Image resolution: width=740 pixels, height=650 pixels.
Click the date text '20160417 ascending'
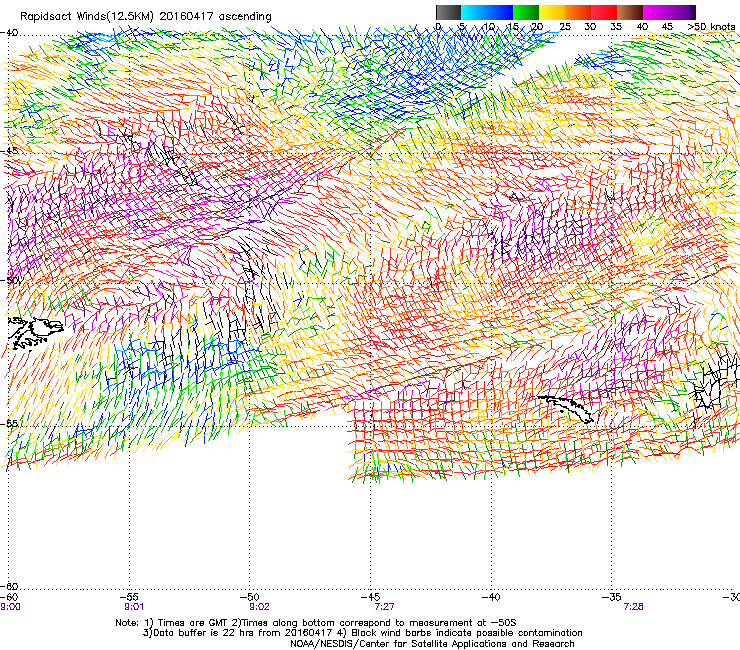[x=215, y=17]
